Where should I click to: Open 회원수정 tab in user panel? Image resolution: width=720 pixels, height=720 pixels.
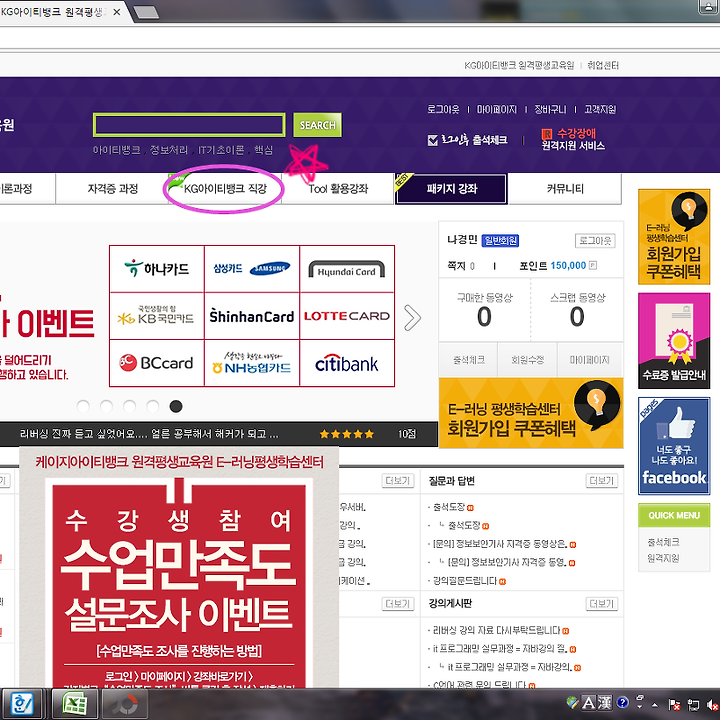[528, 360]
